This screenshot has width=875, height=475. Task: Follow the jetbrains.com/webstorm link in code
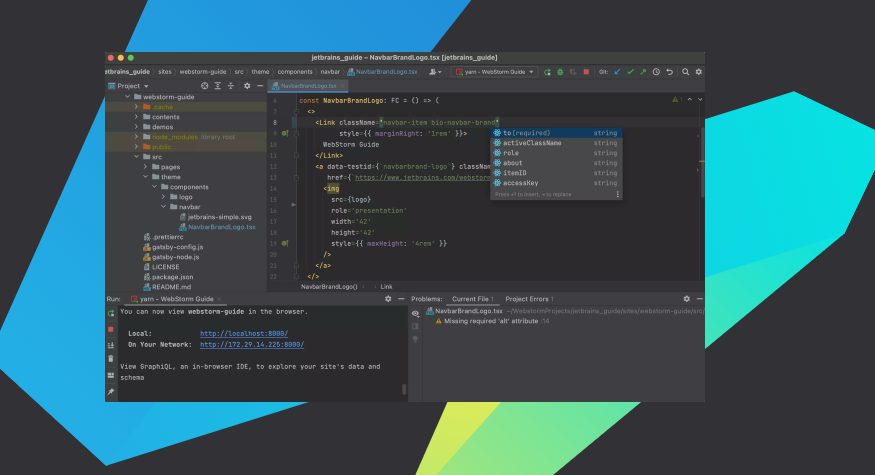pos(422,177)
